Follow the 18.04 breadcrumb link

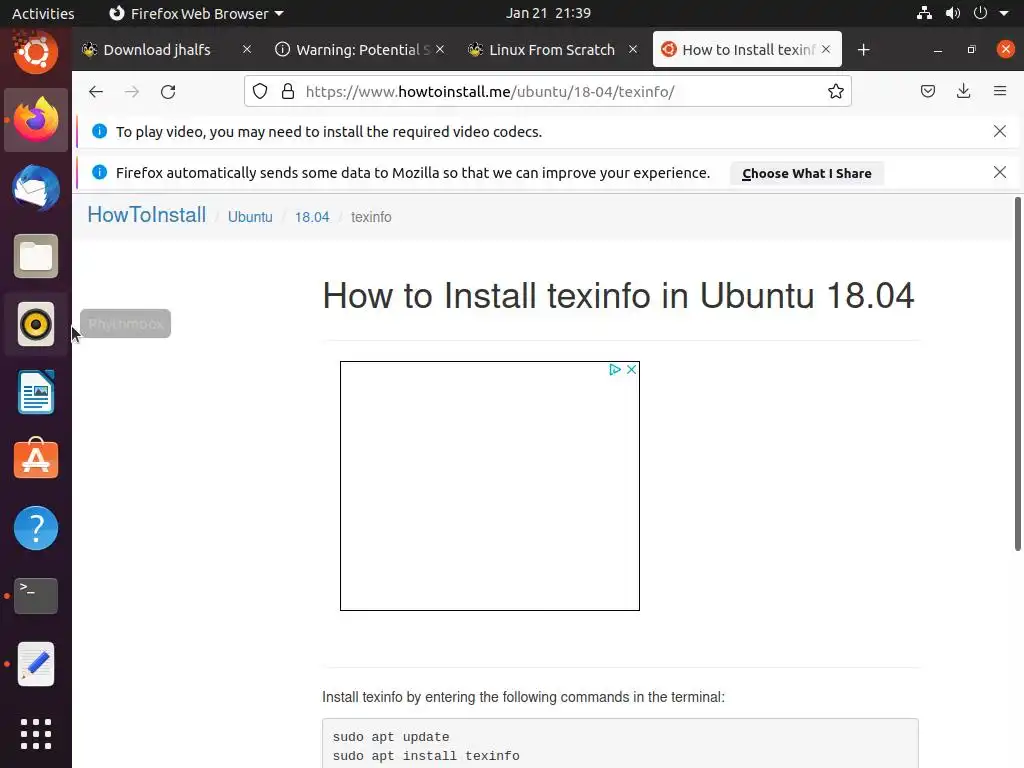[312, 217]
